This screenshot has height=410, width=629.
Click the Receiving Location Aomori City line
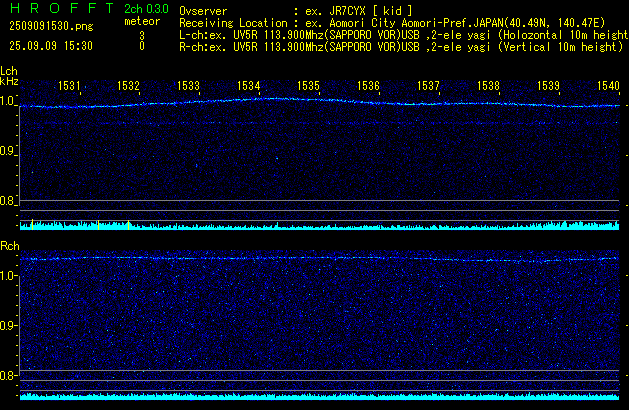[392, 23]
